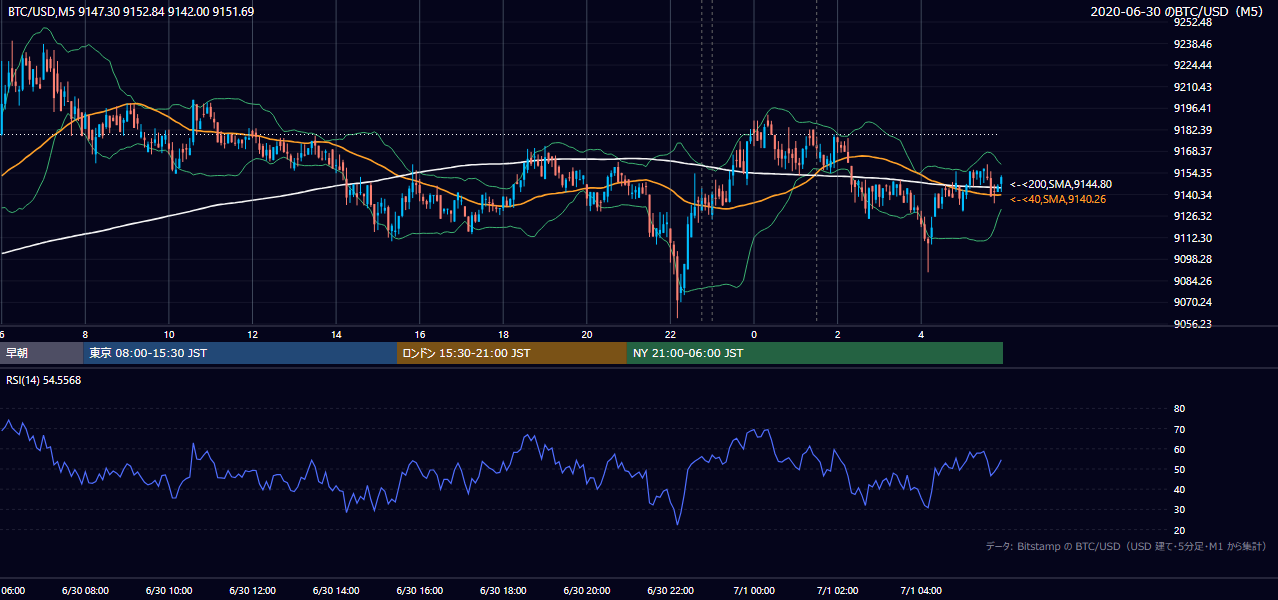Click RSI axis level 60
Image resolution: width=1278 pixels, height=600 pixels.
coord(1180,449)
